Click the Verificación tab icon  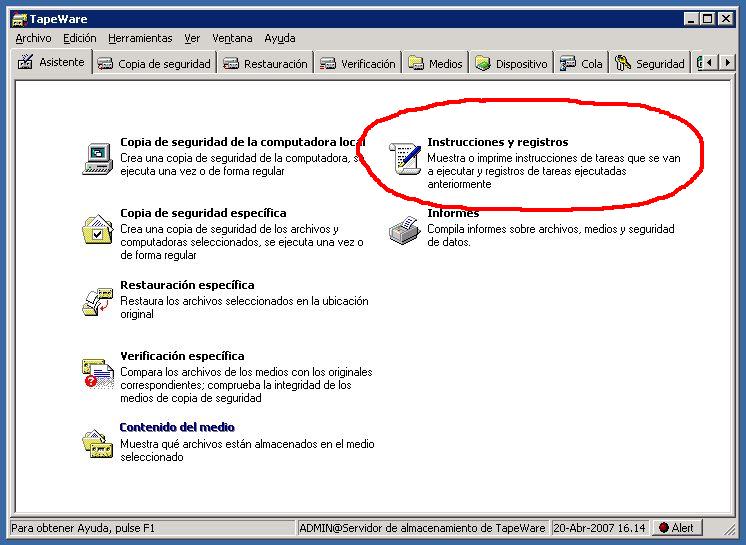tap(328, 63)
